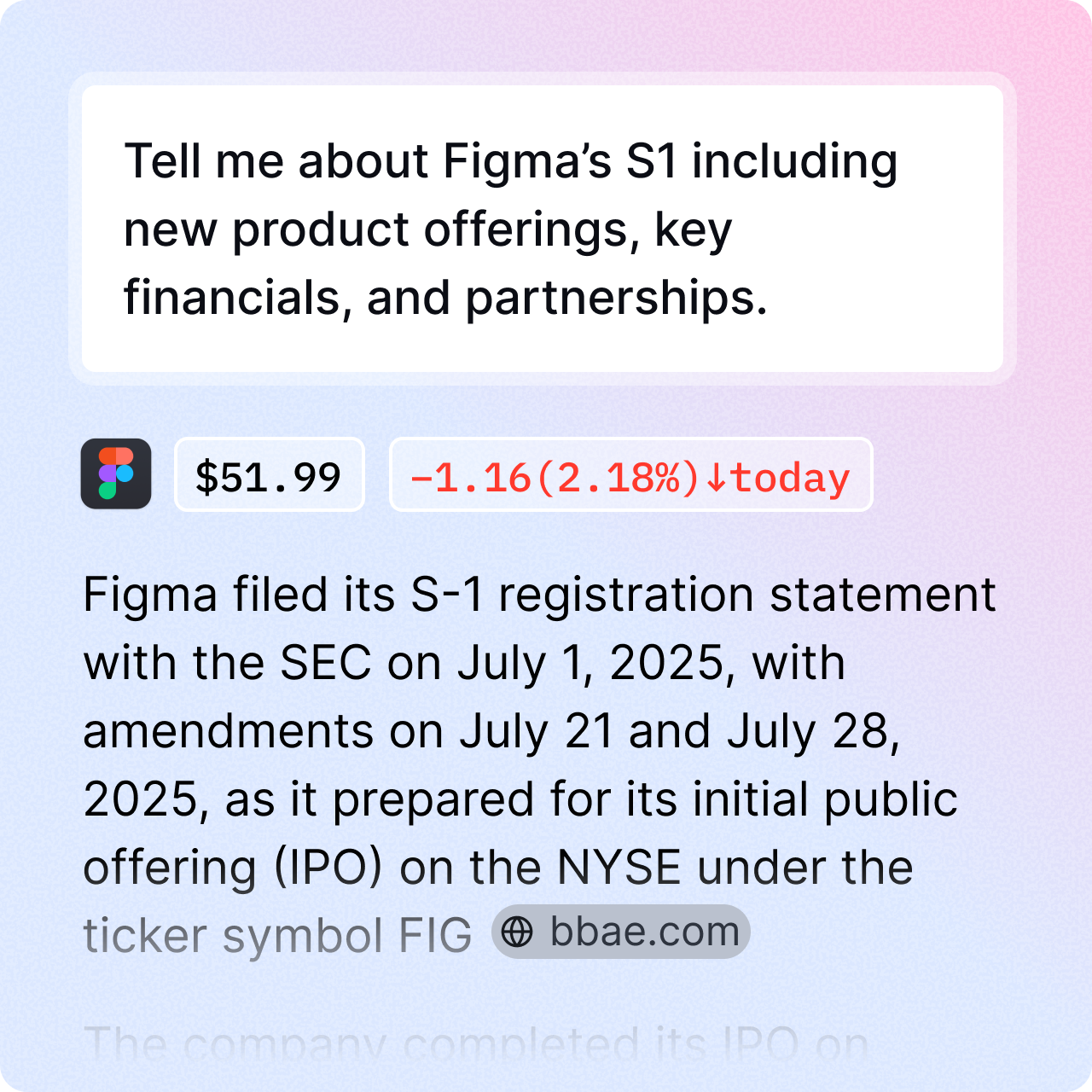The height and width of the screenshot is (1092, 1092).
Task: Open the -1.16 (2.18%) today change chip
Action: 630,475
